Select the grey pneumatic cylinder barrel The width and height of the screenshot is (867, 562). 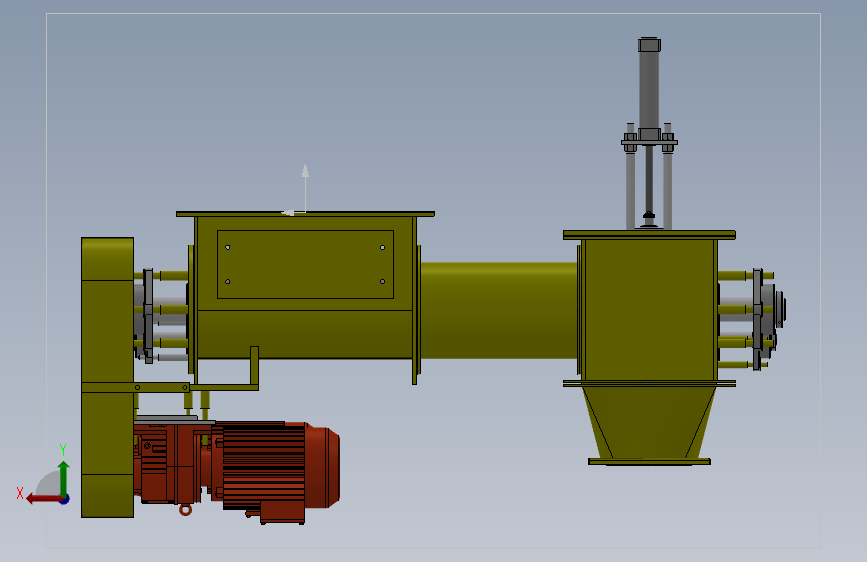(649, 90)
